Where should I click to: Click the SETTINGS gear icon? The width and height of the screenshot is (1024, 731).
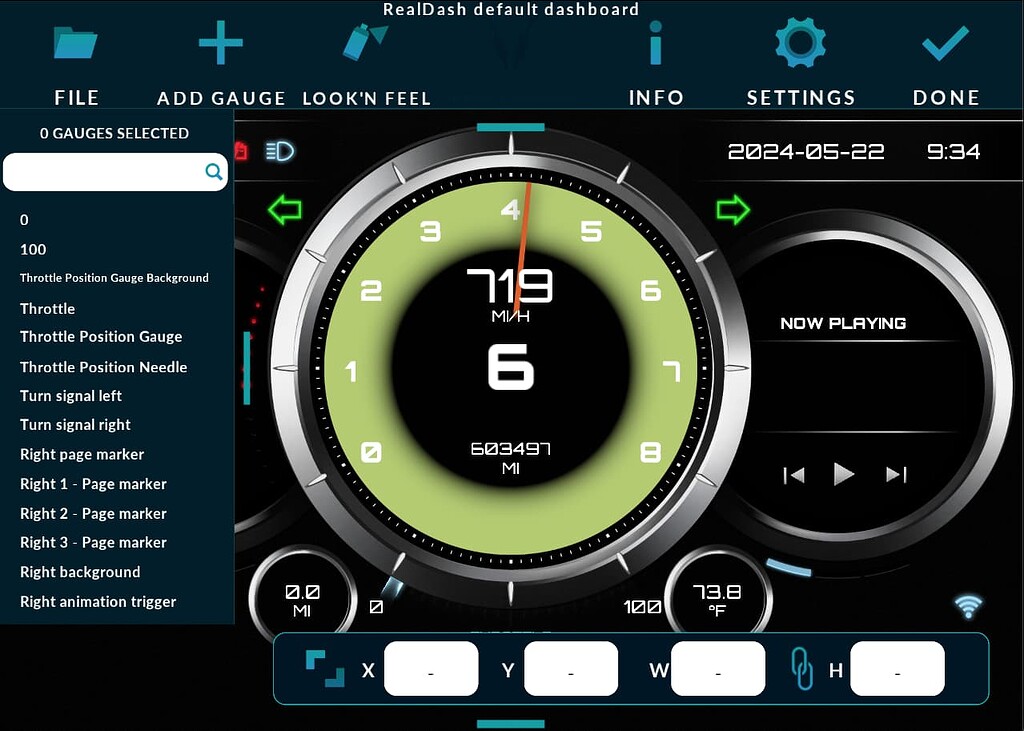point(800,44)
